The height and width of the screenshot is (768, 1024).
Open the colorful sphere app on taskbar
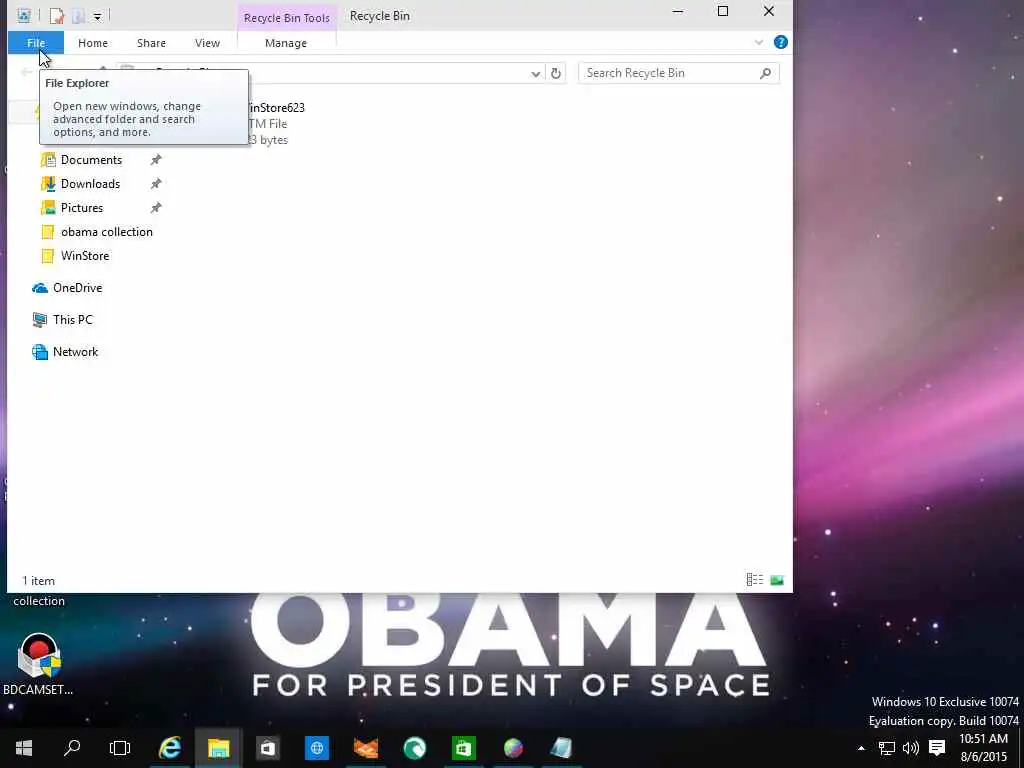[x=513, y=748]
